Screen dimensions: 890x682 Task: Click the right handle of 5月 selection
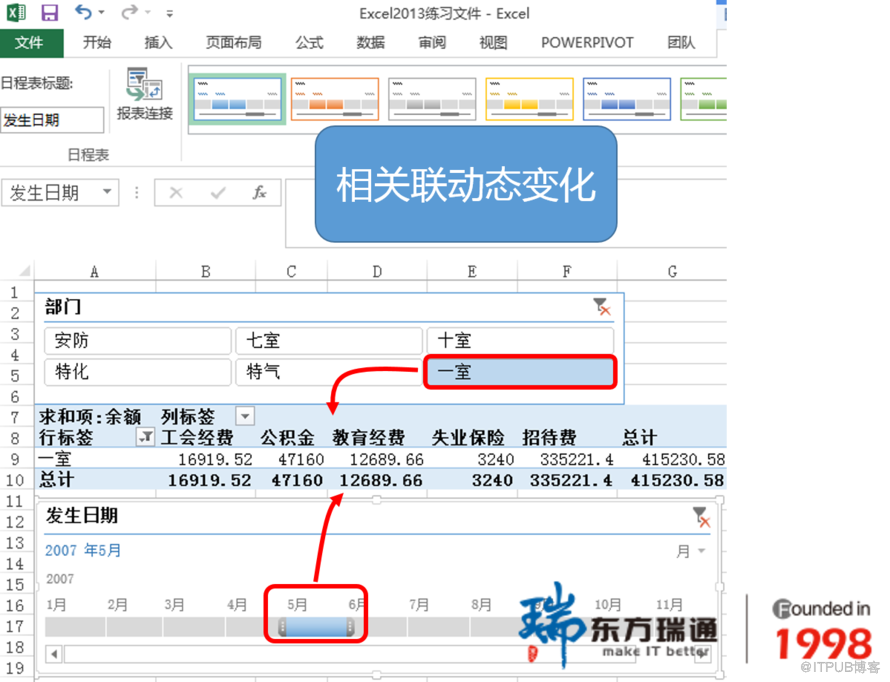tap(351, 626)
